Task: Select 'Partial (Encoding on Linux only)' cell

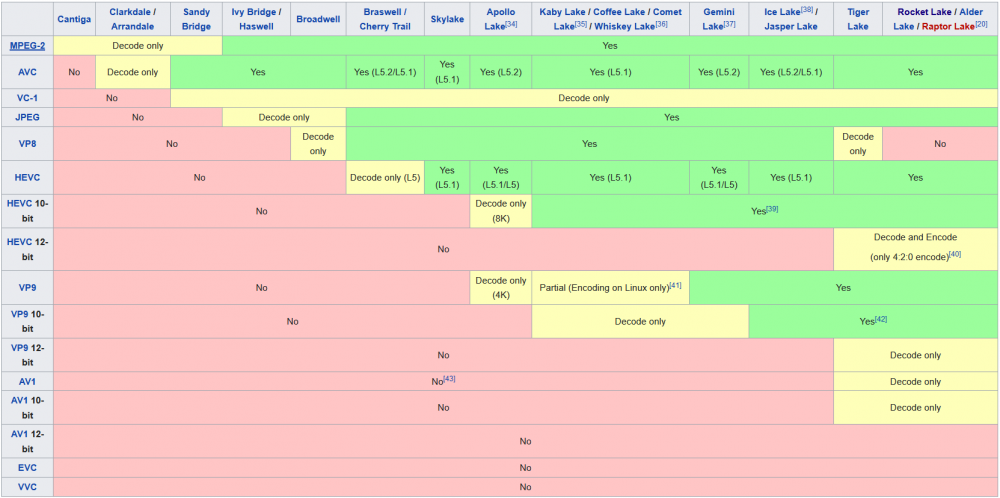Action: (610, 288)
